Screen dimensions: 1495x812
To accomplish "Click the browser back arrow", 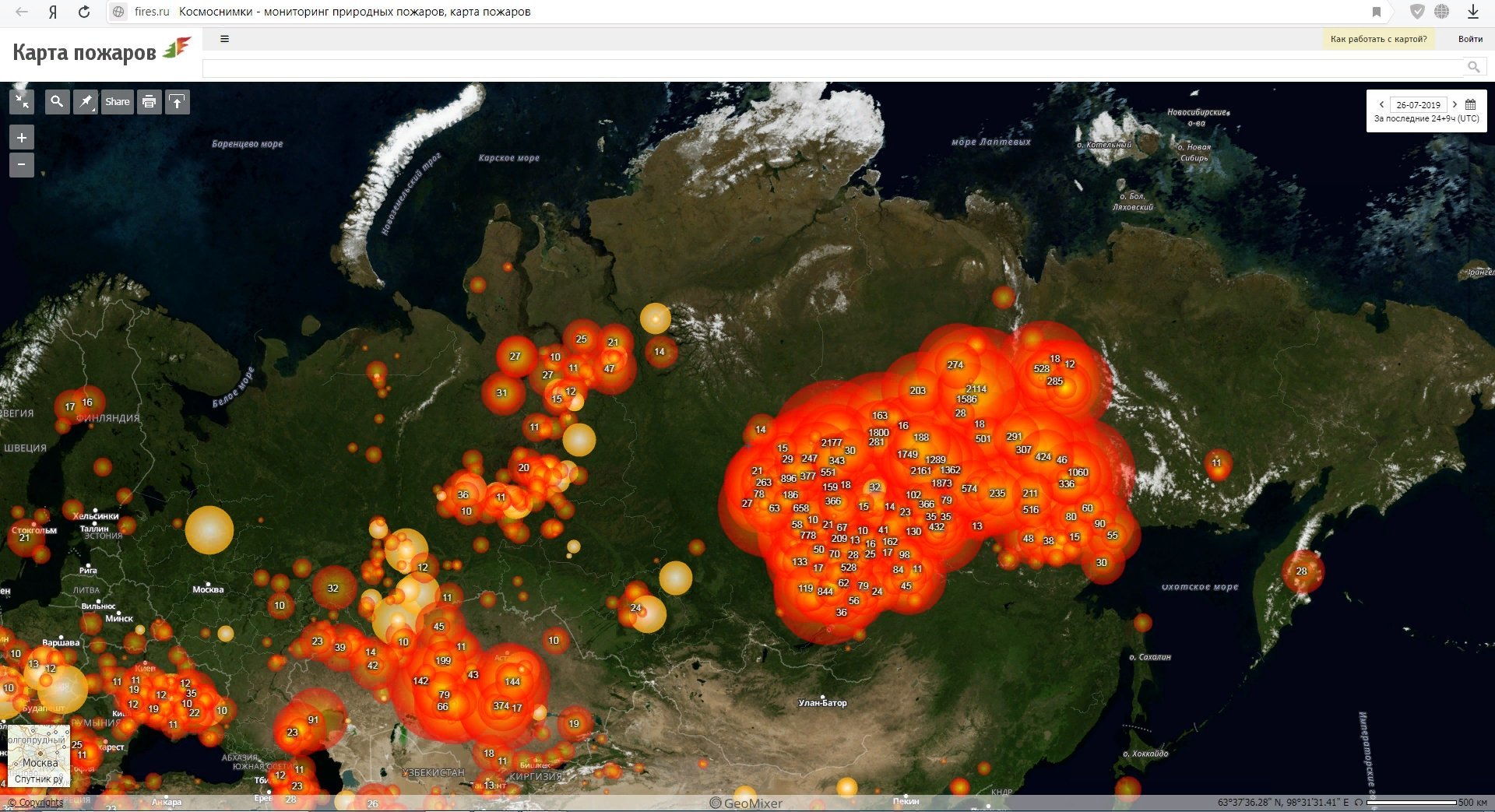I will pos(22,12).
